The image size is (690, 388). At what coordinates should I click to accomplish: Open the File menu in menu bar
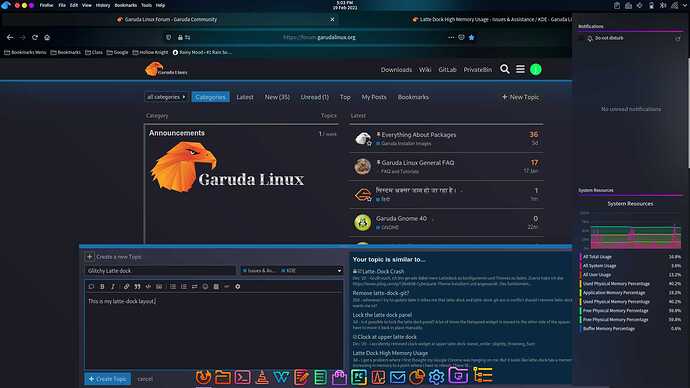(62, 5)
